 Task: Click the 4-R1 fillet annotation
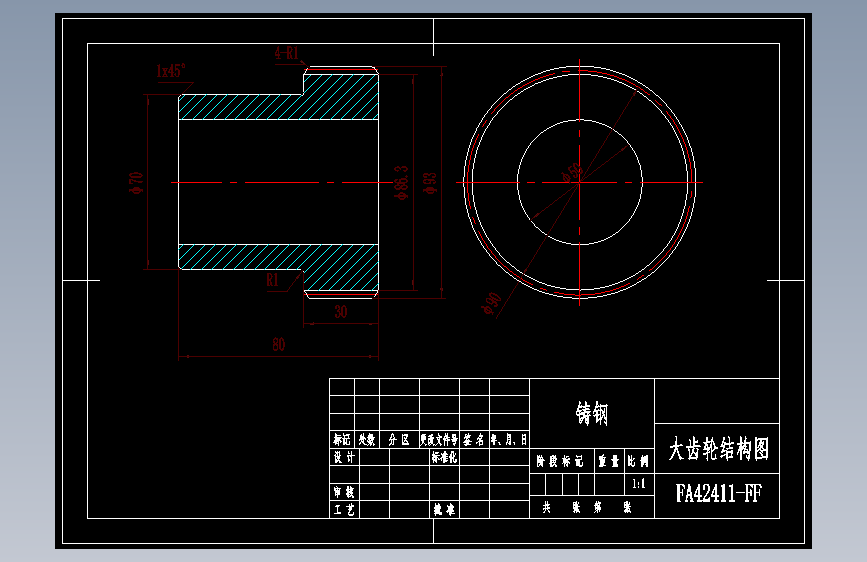[x=286, y=53]
